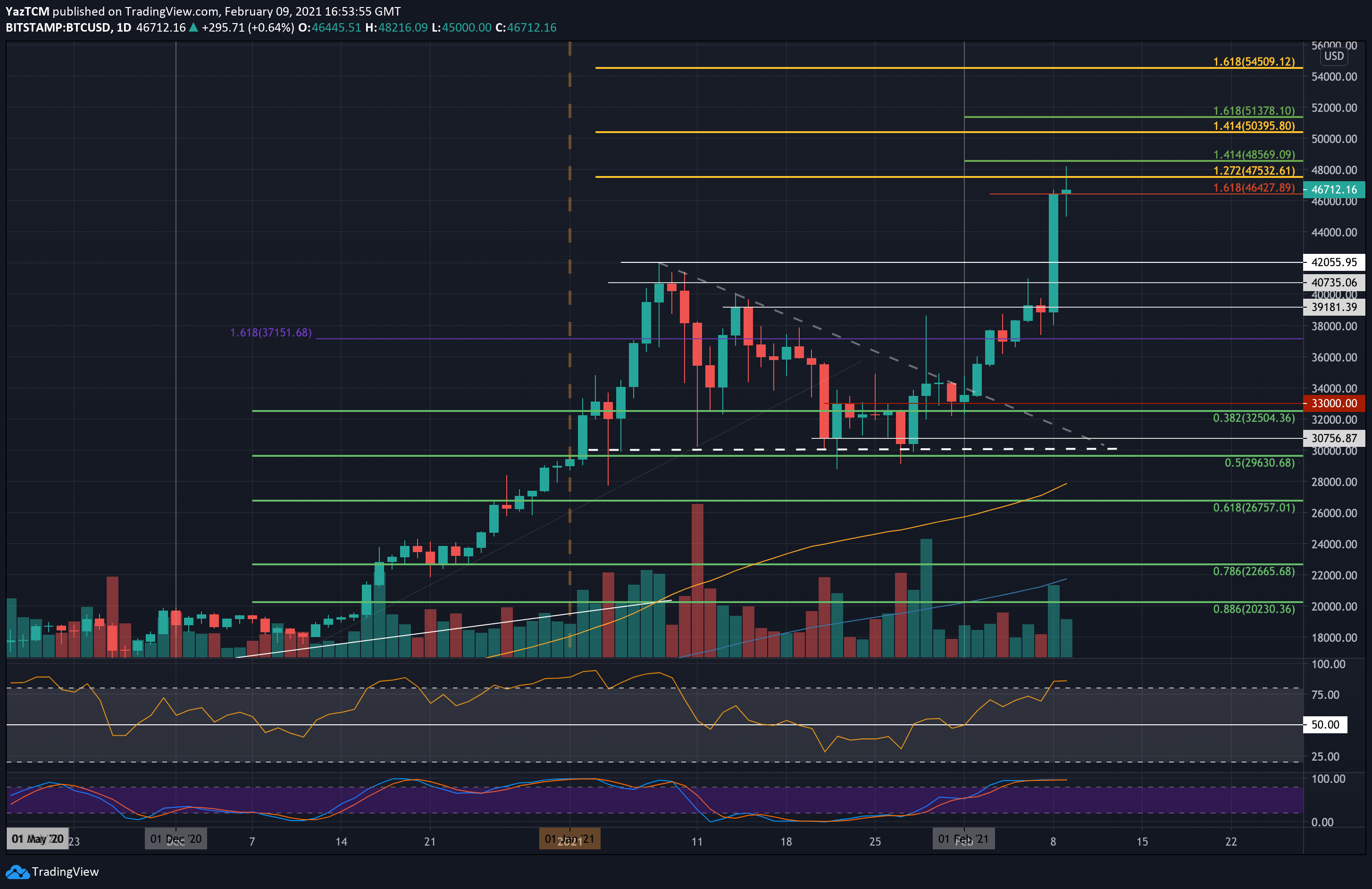Click the USD currency label on the price axis

click(x=1334, y=56)
